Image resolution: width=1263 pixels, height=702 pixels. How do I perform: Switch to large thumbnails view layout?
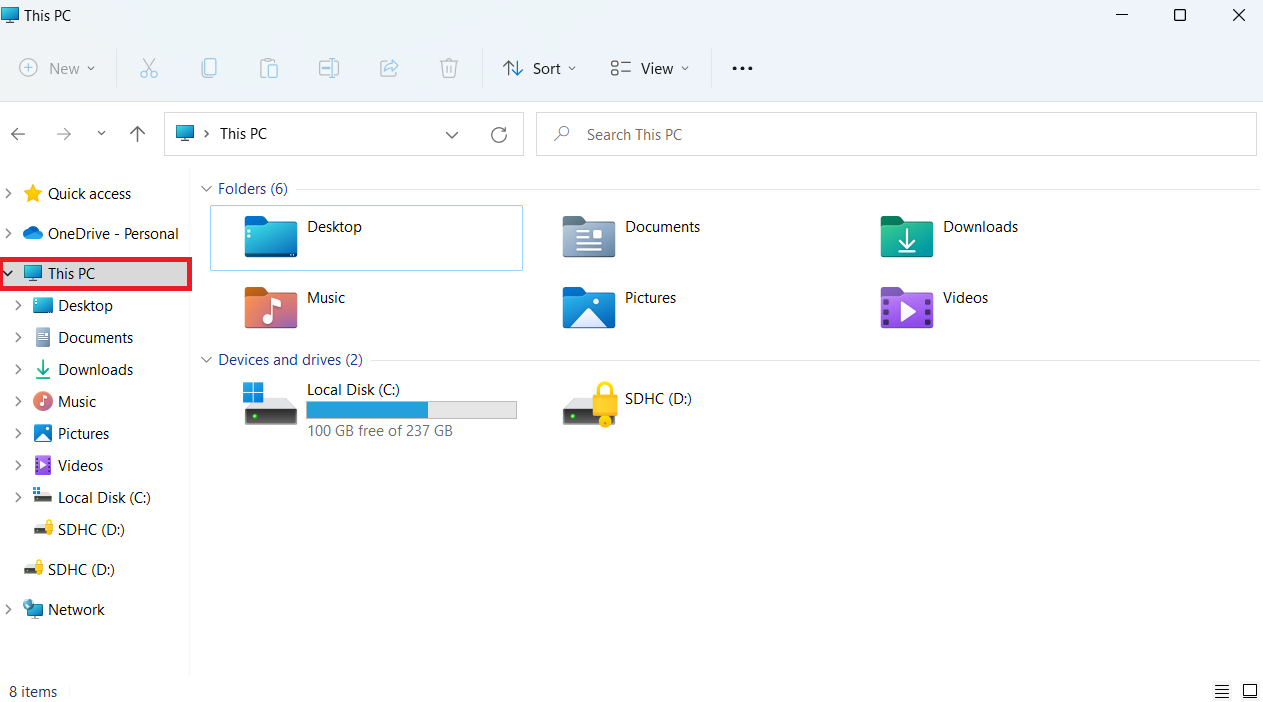click(x=1249, y=691)
